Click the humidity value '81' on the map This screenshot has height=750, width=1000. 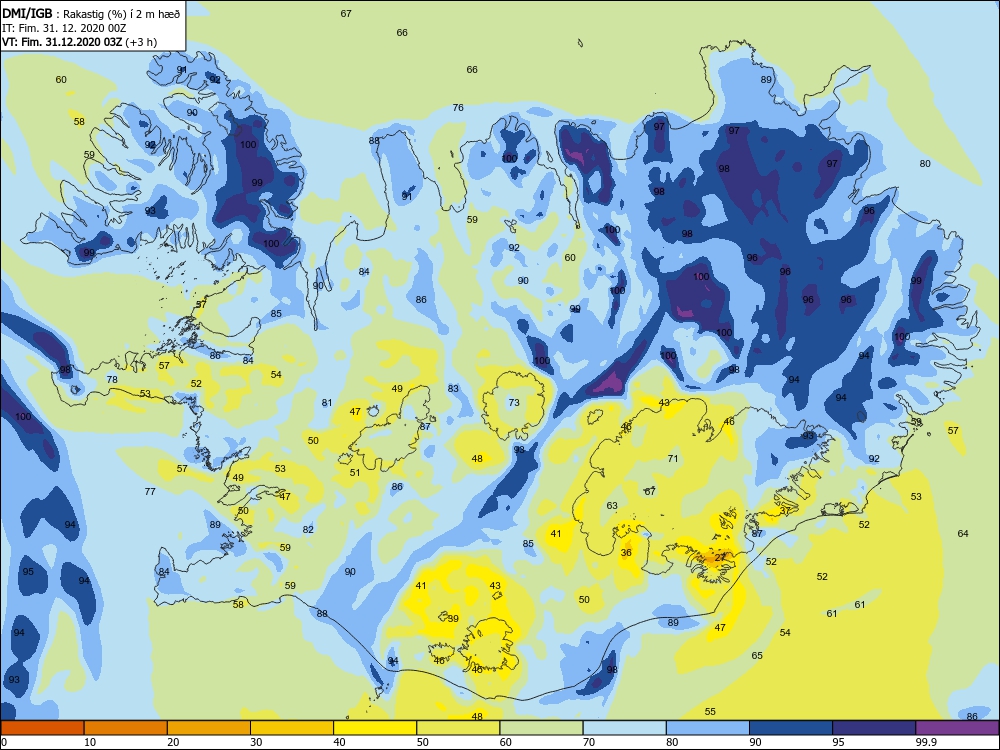pos(327,402)
